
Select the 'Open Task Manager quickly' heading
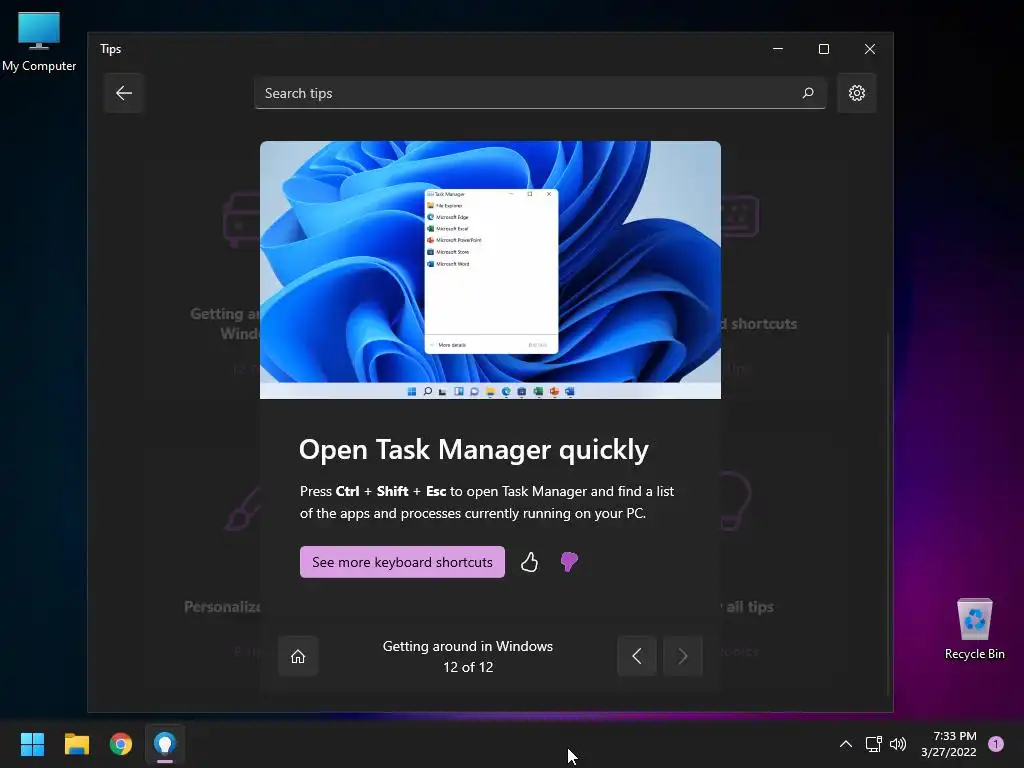pos(474,449)
